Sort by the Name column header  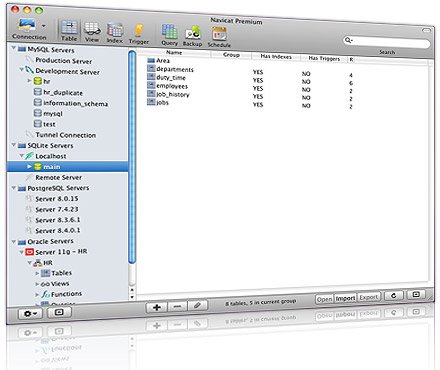point(174,53)
